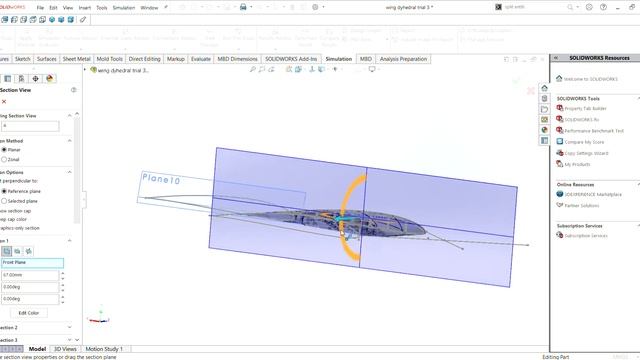Select the Zonal radio button

pos(4,160)
